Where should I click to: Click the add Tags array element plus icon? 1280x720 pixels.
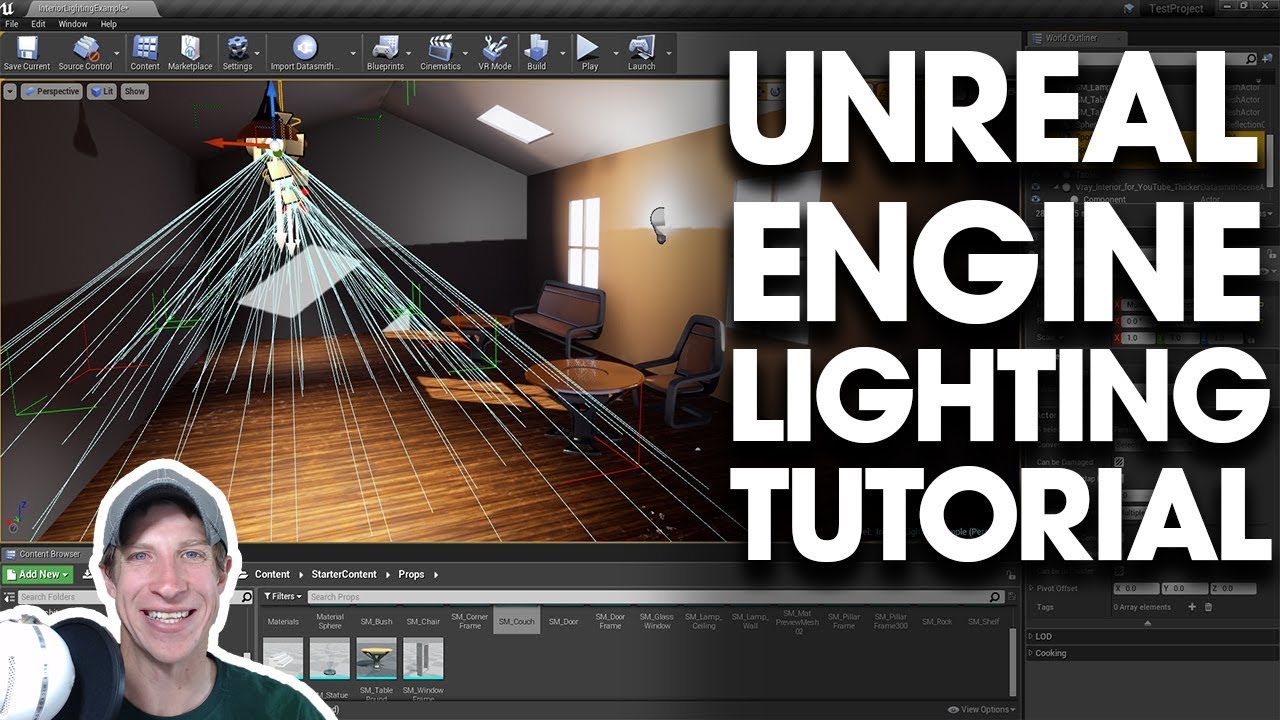point(1191,607)
